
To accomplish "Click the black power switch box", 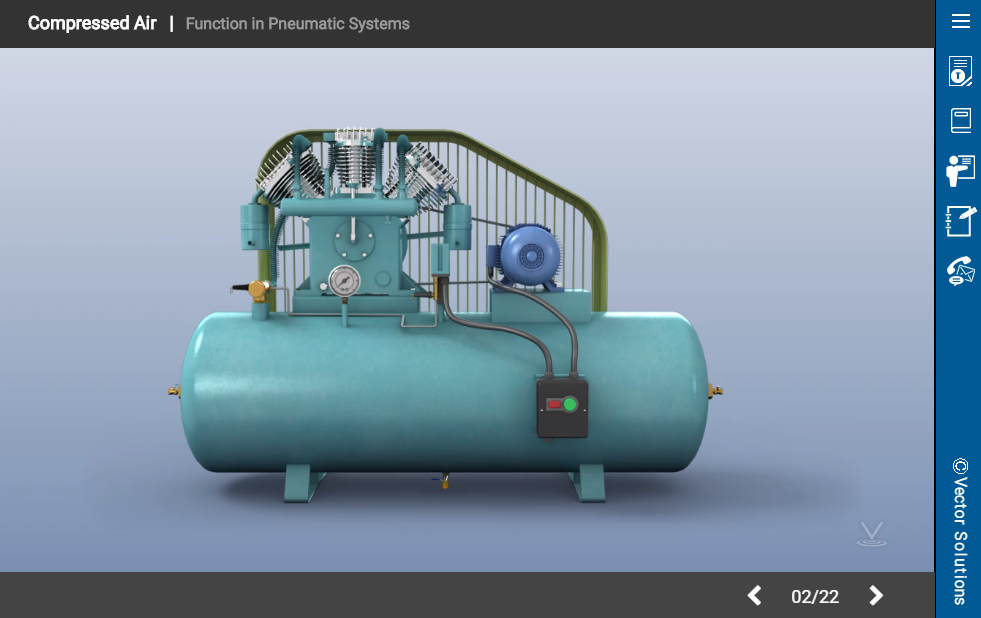I will 562,407.
